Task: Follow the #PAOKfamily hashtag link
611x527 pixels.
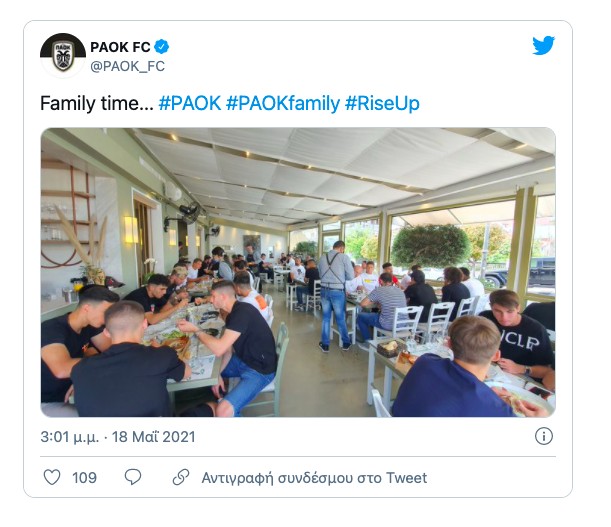Action: 283,104
